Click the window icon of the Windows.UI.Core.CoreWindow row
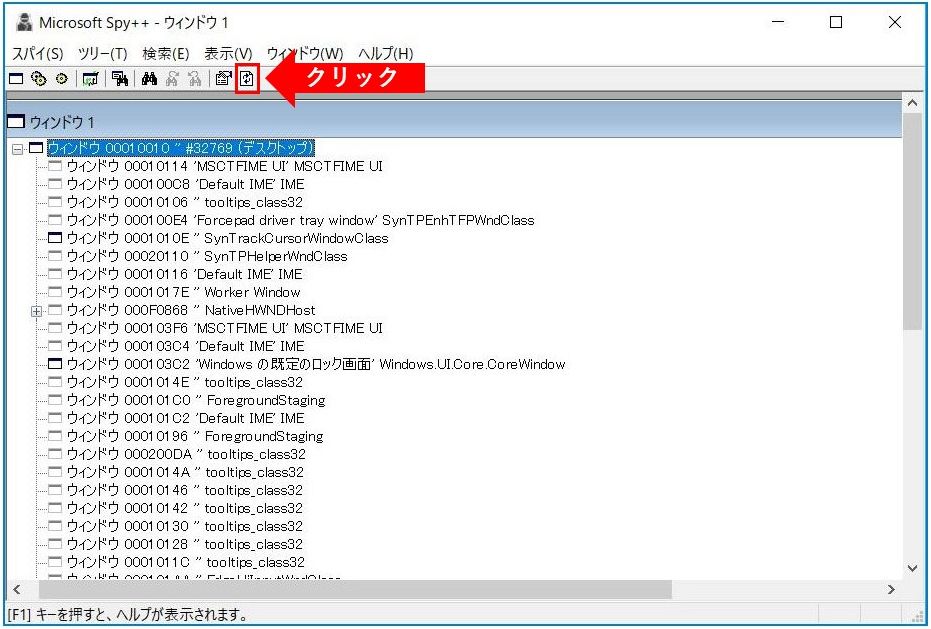The image size is (931, 629). point(55,364)
